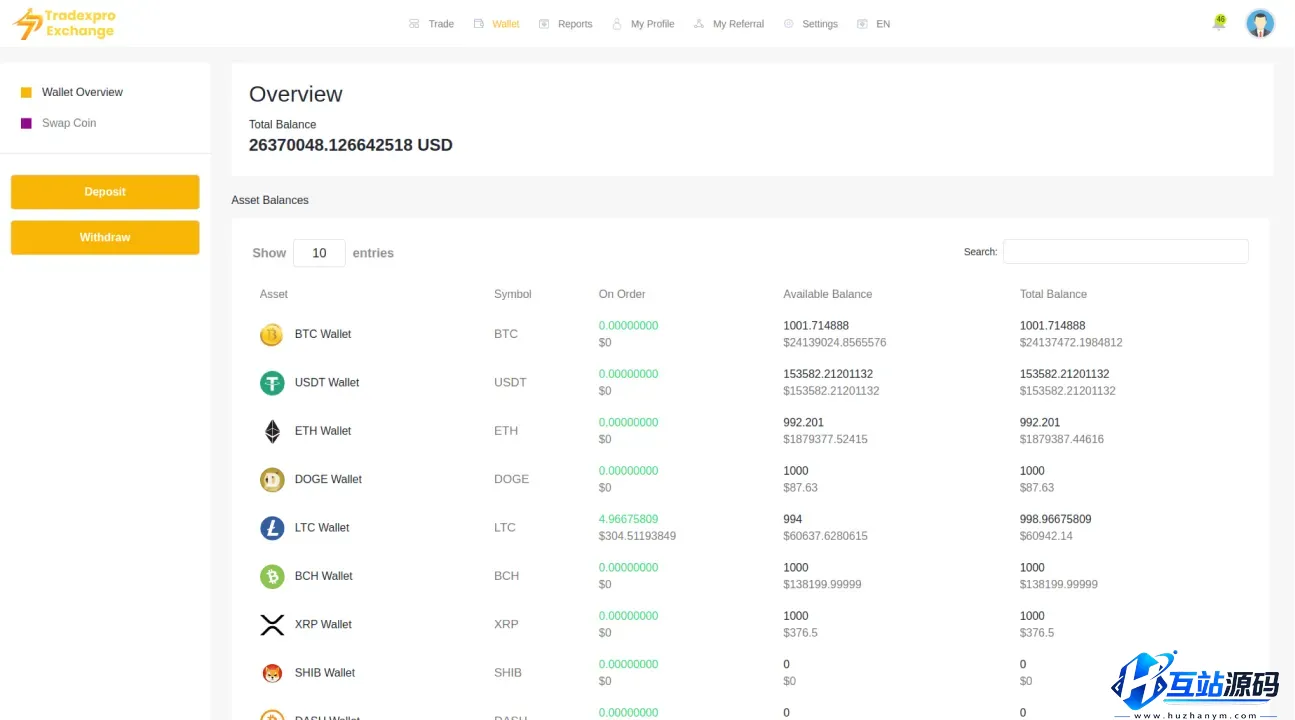The height and width of the screenshot is (720, 1295).
Task: Click the DOGE symbol cell
Action: 511,479
